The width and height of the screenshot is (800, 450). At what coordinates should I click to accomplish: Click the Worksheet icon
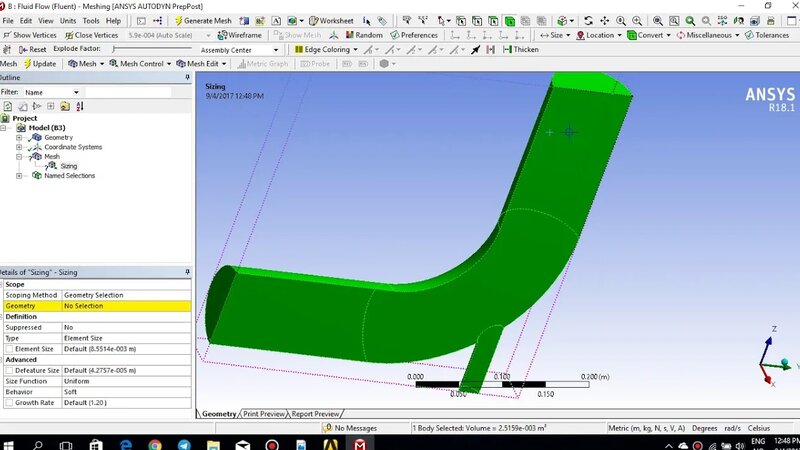(x=314, y=21)
